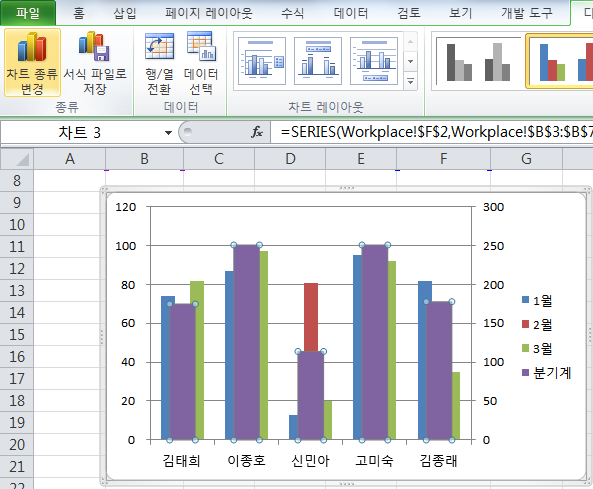Click the chart's top border resize handle
Screen dimensions: 593x489
pyautogui.click(x=346, y=188)
